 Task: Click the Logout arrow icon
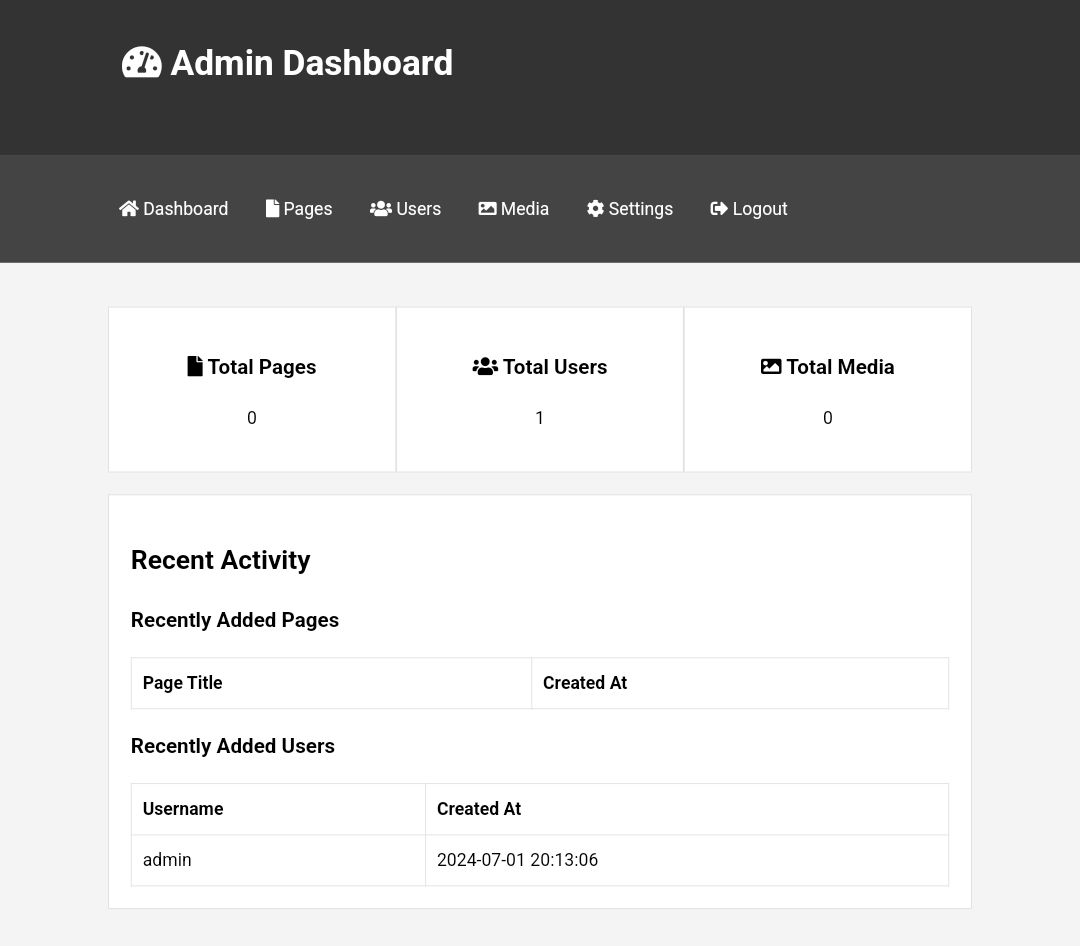(x=719, y=208)
